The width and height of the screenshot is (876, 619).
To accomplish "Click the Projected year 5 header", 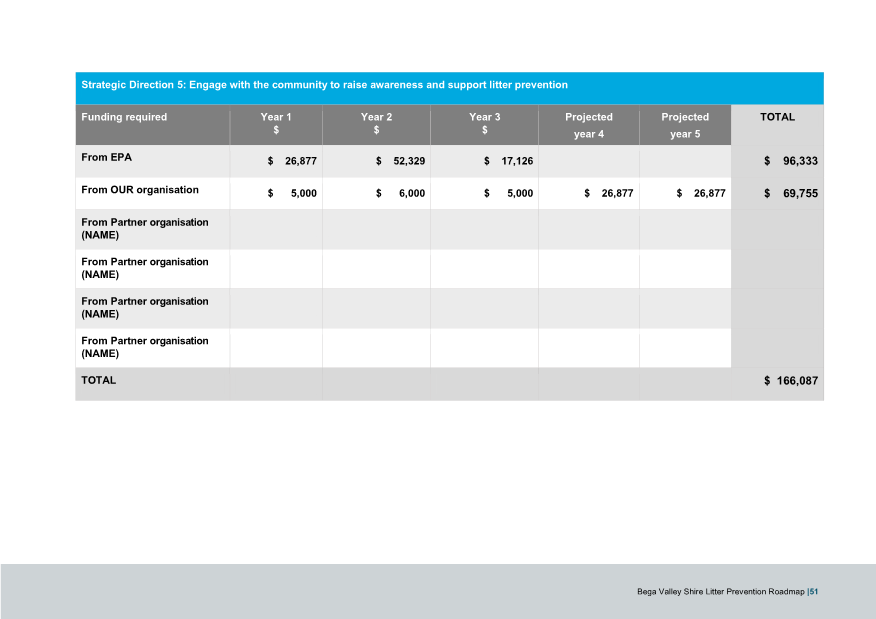I will (x=685, y=123).
